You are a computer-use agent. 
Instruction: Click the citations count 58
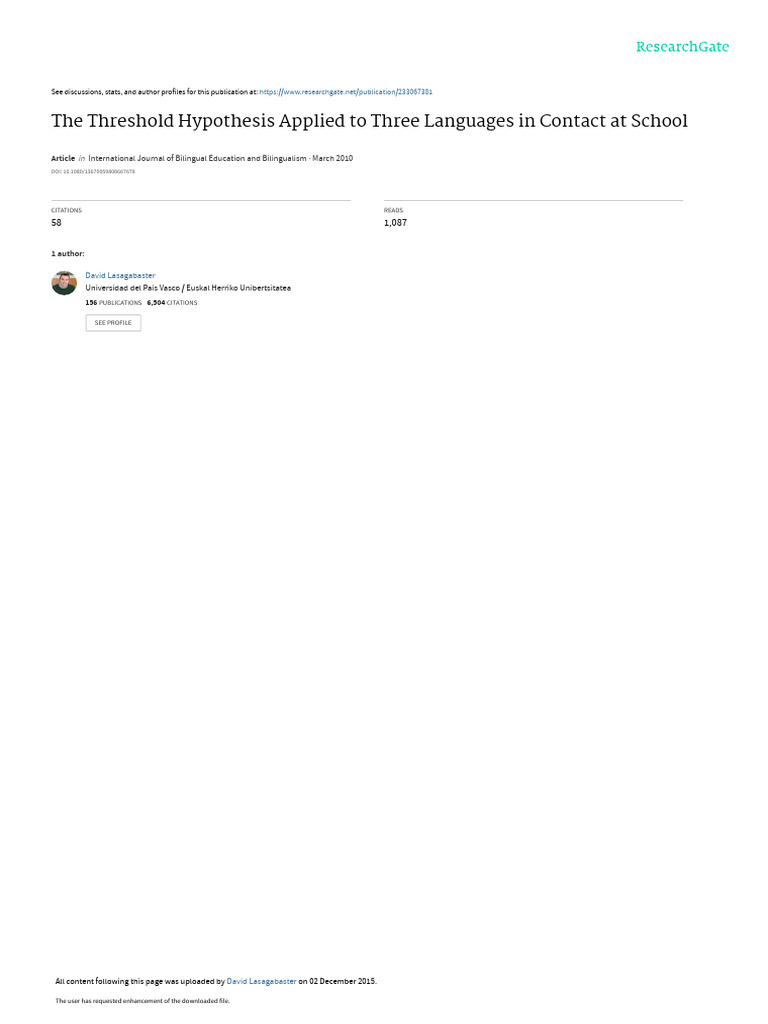tap(56, 223)
